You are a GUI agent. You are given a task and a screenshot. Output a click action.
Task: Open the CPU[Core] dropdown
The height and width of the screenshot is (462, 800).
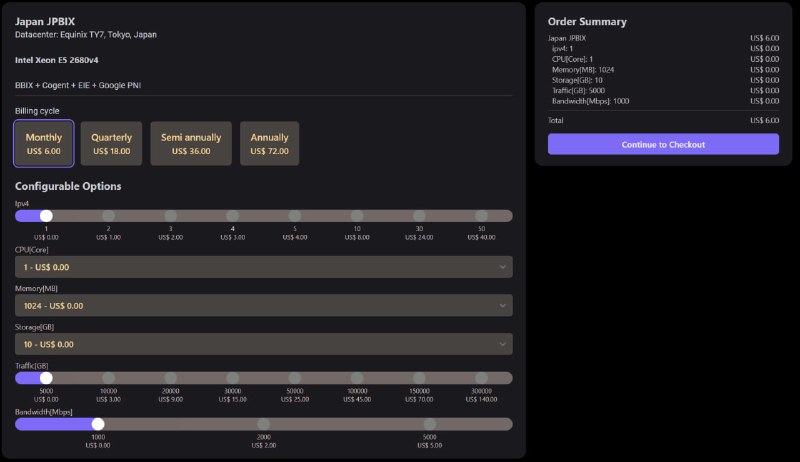click(263, 267)
